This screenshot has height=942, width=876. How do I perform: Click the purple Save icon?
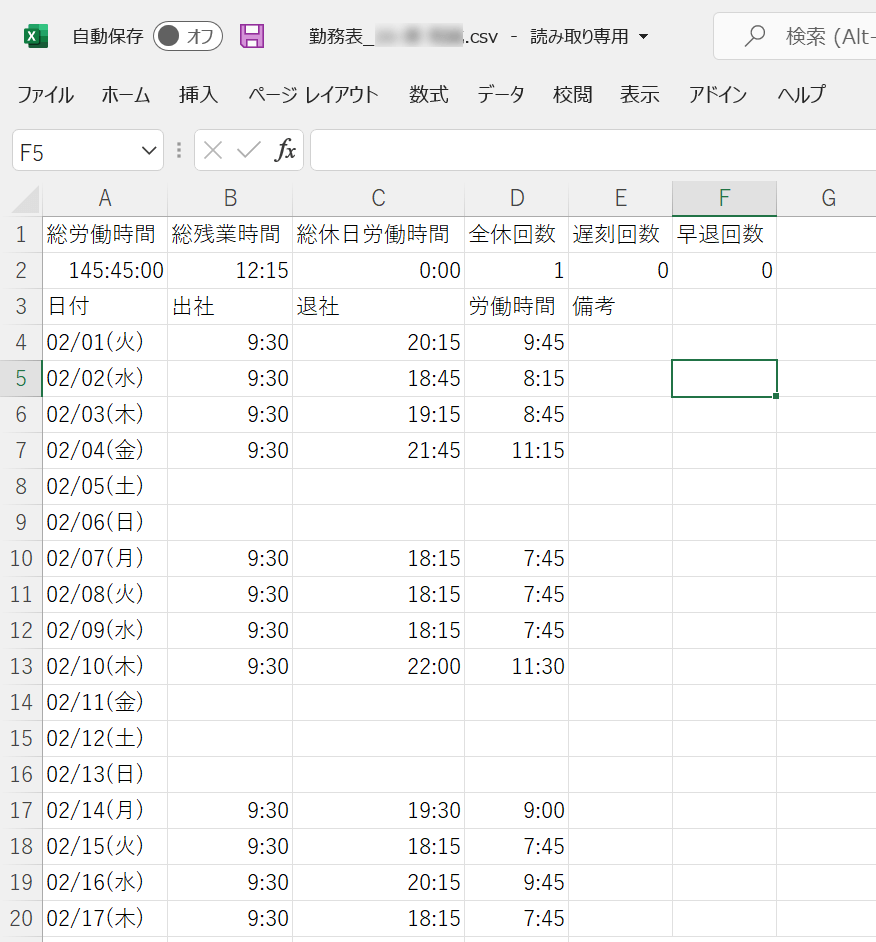pos(252,37)
